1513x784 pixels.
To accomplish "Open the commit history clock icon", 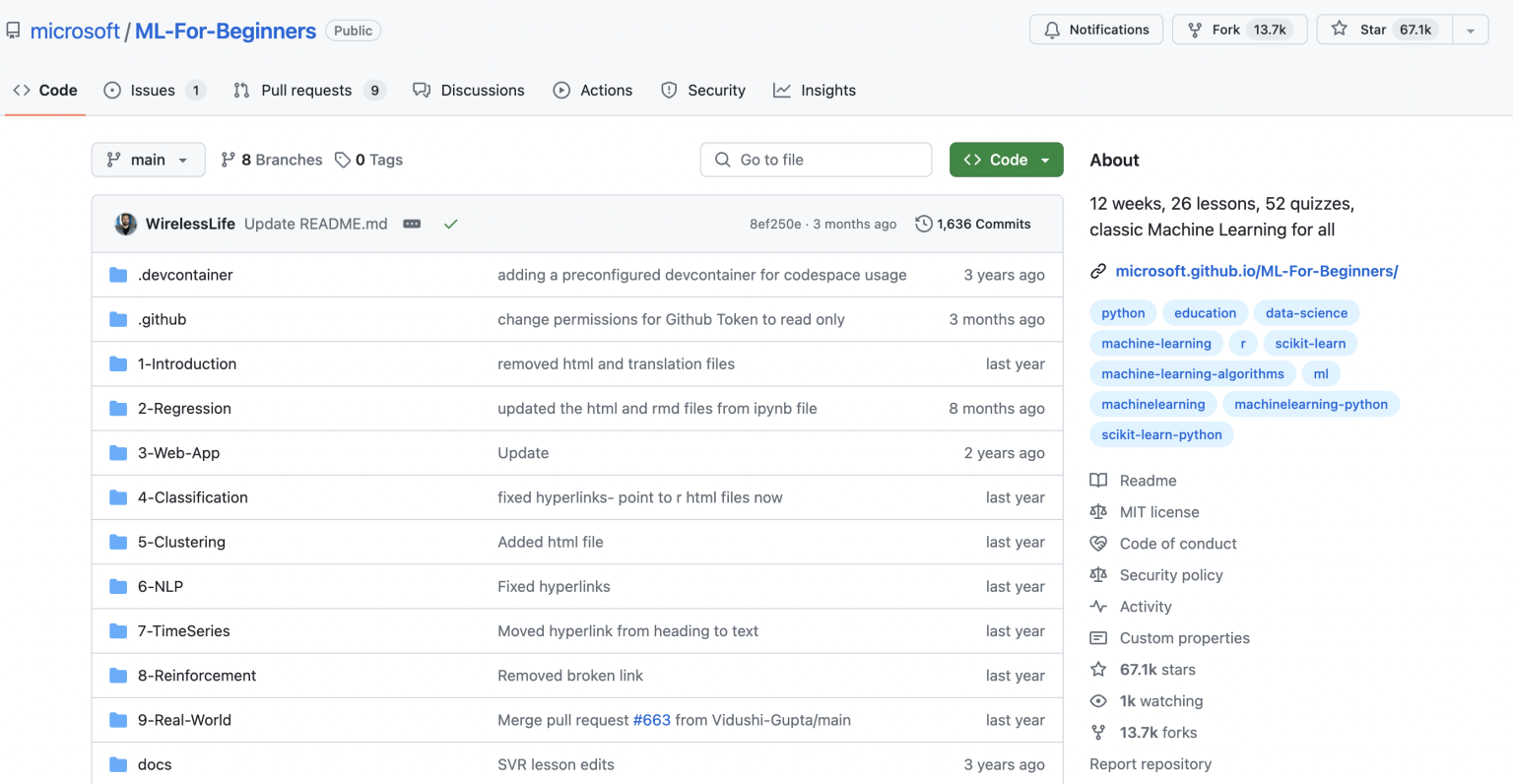I will 923,224.
